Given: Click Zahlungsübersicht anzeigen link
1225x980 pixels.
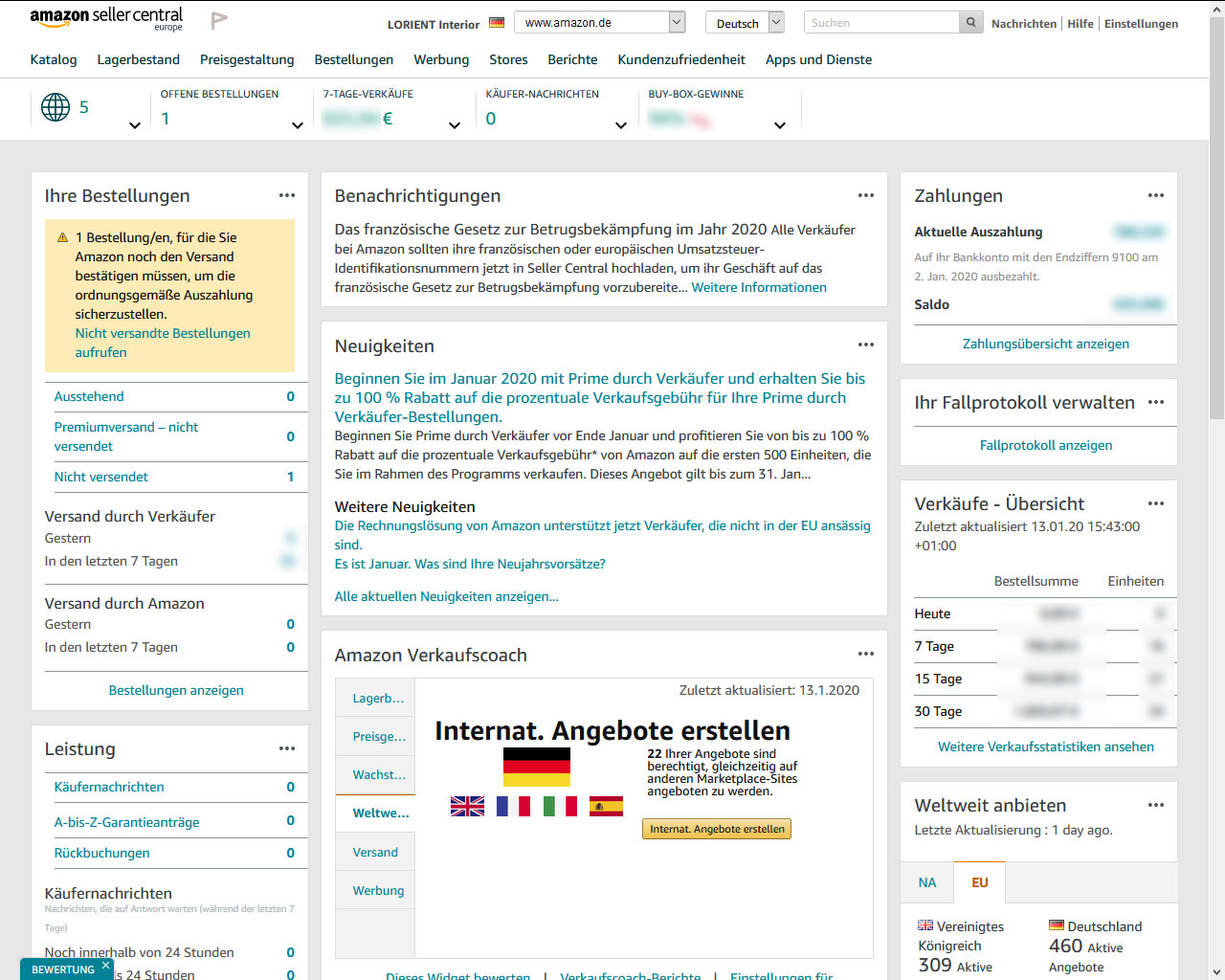Looking at the screenshot, I should (1046, 344).
